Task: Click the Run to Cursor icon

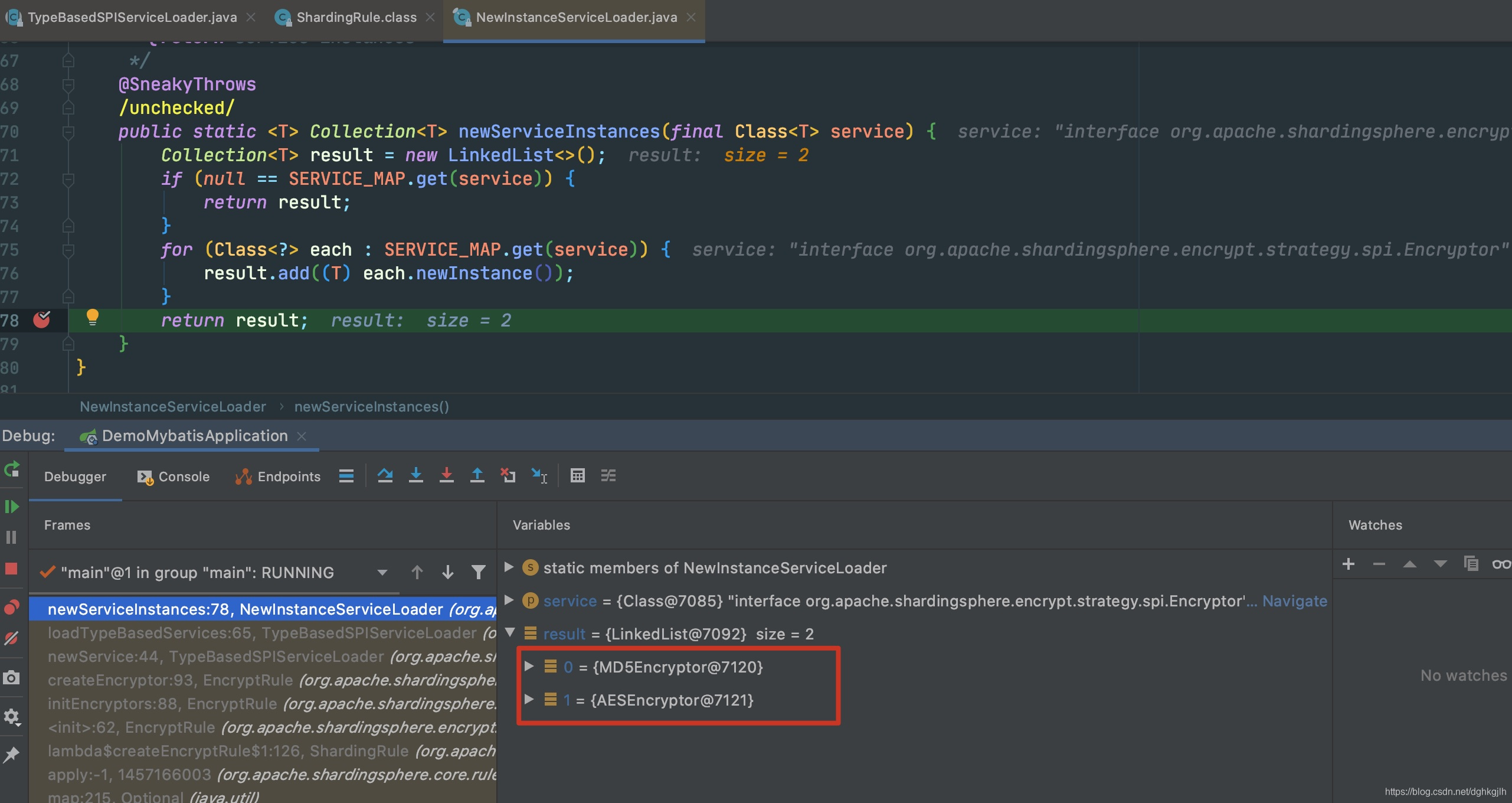Action: pos(539,475)
